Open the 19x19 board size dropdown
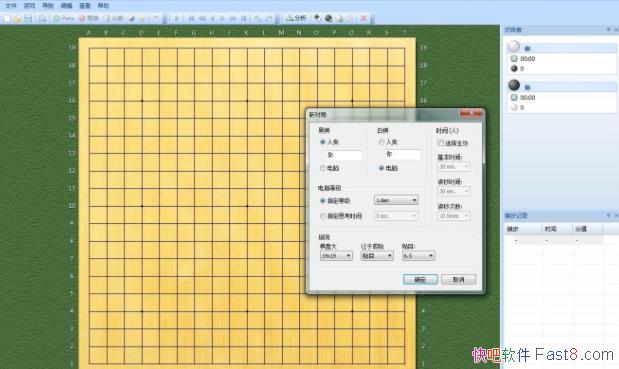The image size is (619, 369). click(336, 256)
